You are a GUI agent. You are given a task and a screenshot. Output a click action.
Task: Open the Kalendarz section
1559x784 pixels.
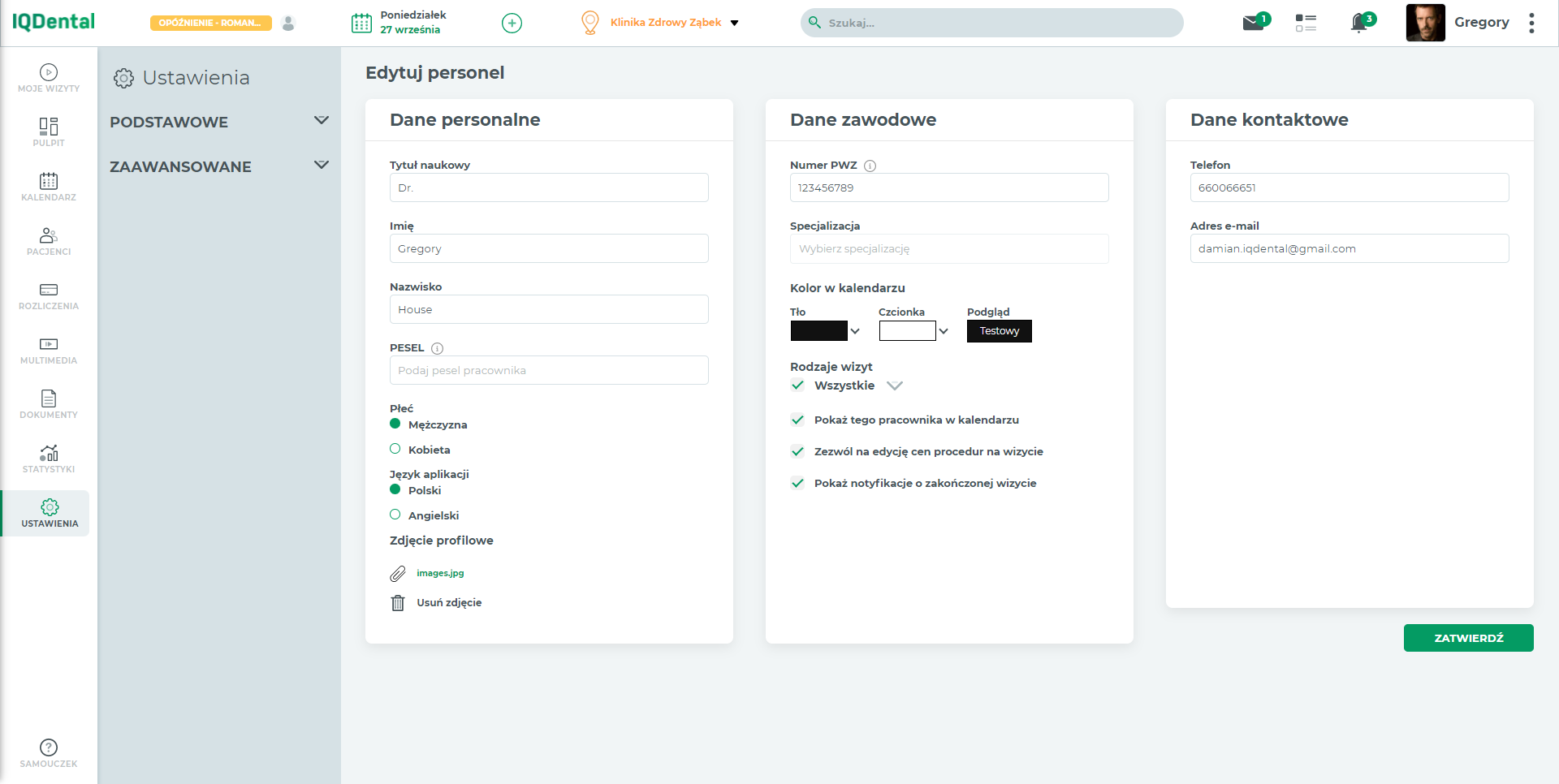coord(49,187)
